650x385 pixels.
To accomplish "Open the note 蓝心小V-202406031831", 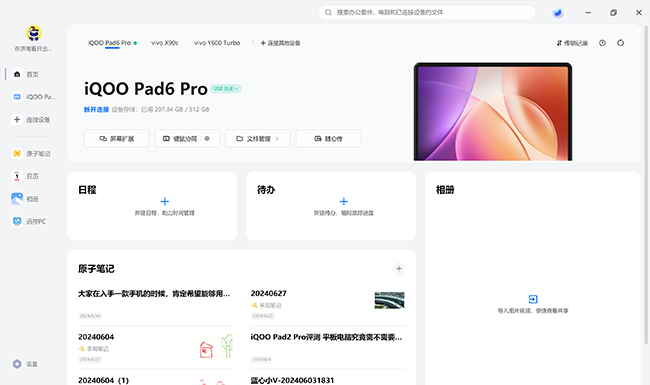I will point(328,380).
